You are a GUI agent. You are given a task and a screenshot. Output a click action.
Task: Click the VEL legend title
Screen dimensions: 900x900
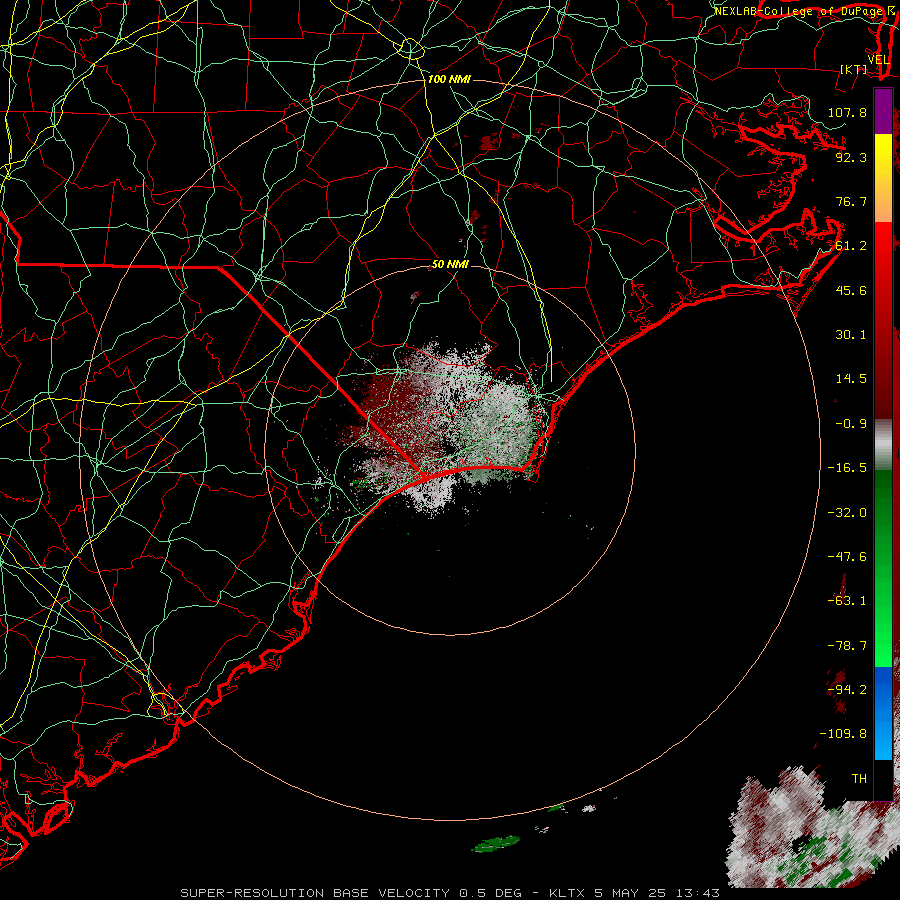(879, 60)
